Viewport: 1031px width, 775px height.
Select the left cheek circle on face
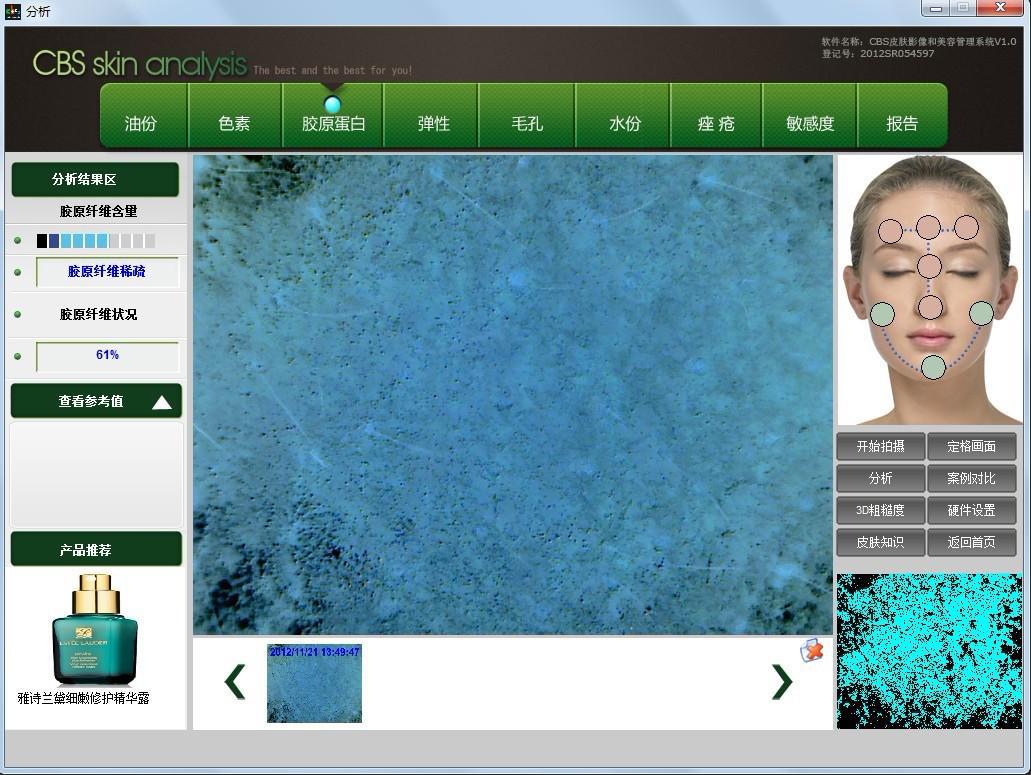882,314
